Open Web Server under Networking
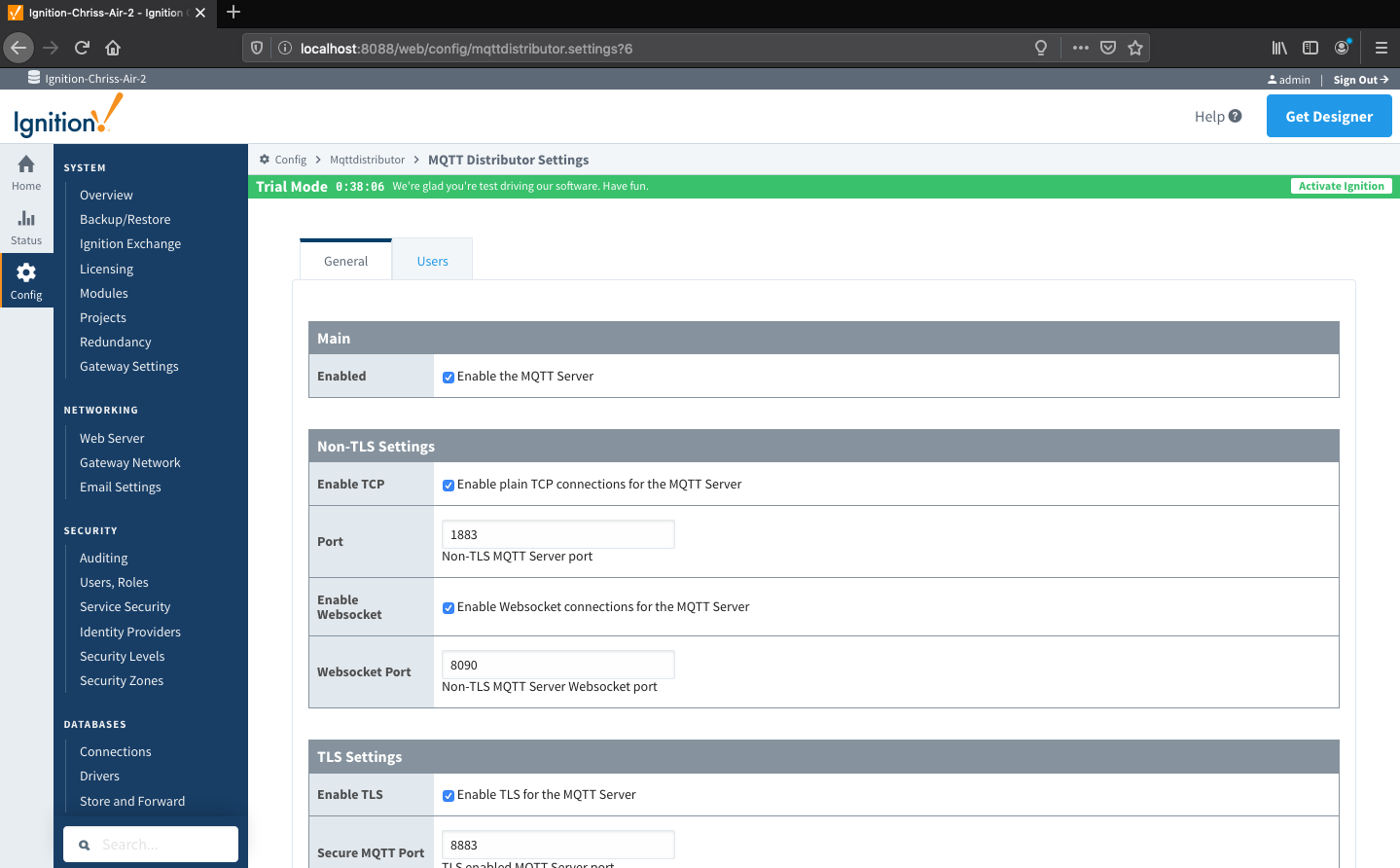The image size is (1400, 868). click(x=112, y=438)
